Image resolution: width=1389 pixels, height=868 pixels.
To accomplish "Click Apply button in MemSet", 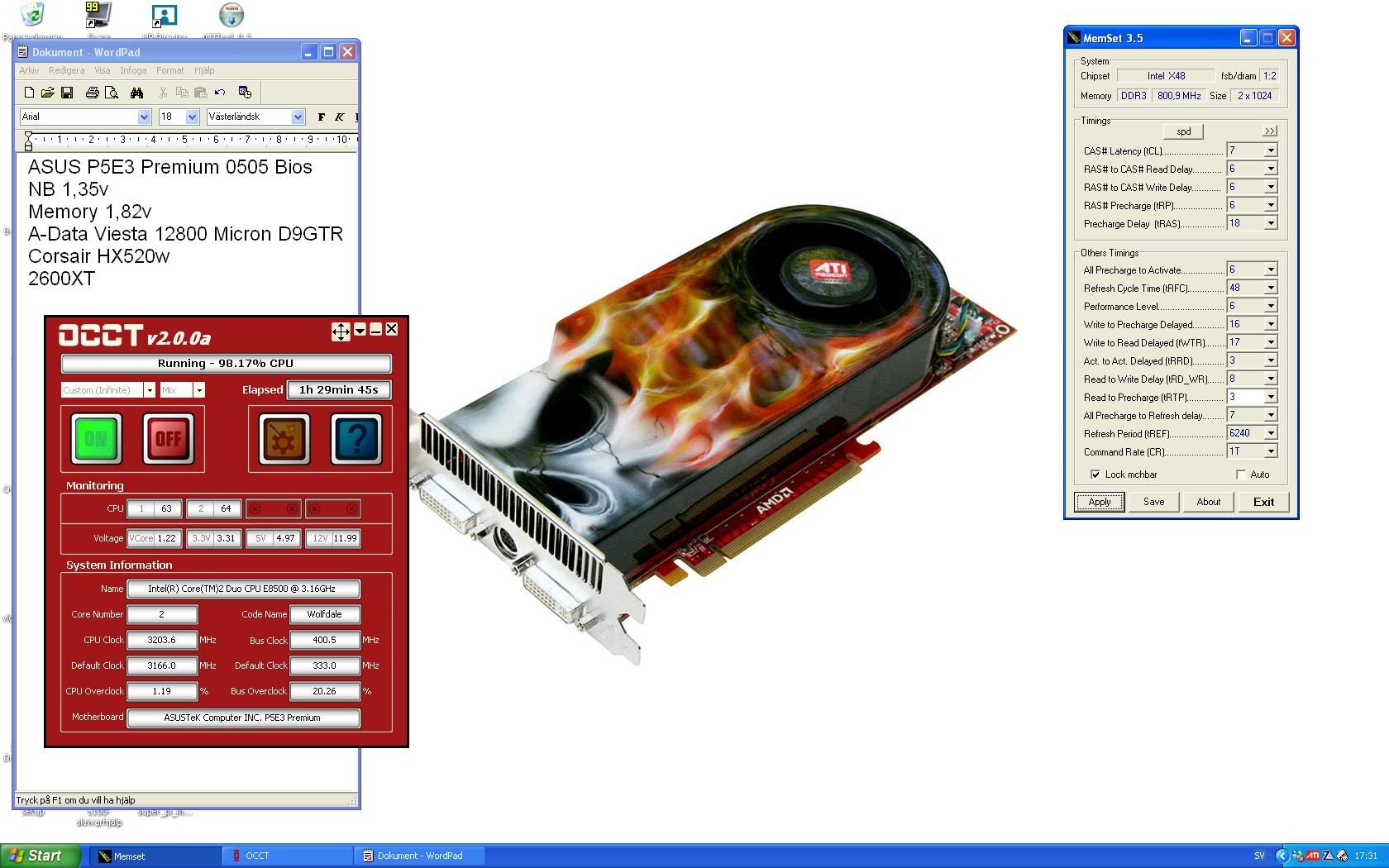I will 1099,502.
